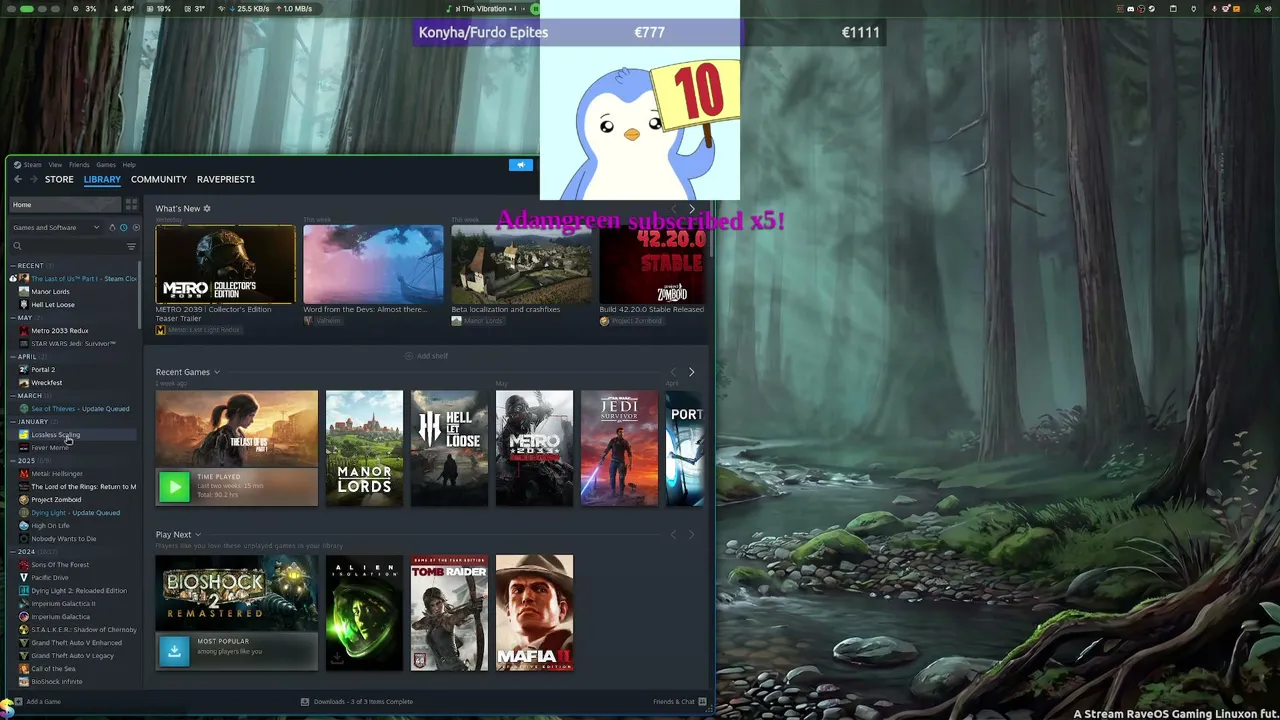
Task: Install BioShock 2 with blue download button
Action: coord(174,651)
